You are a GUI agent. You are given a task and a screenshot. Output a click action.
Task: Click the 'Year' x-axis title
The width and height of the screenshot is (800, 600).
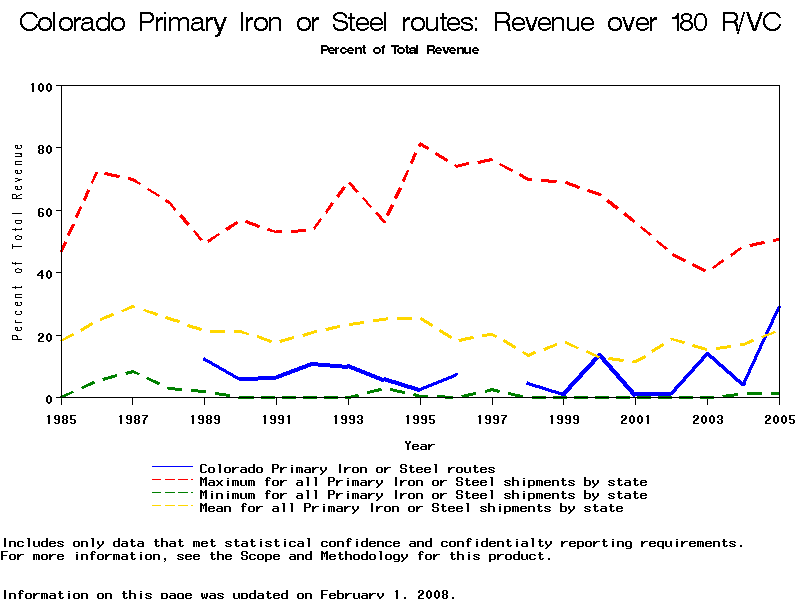419,445
